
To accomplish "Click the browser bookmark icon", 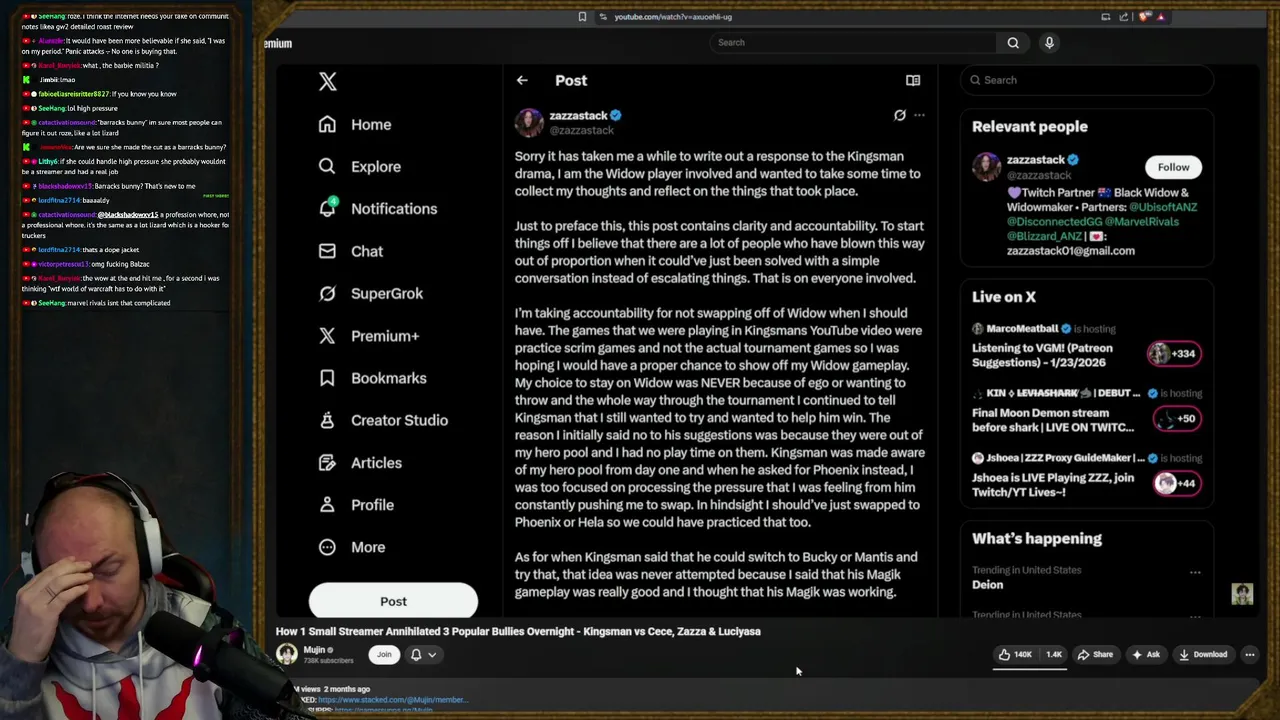I will tap(582, 17).
